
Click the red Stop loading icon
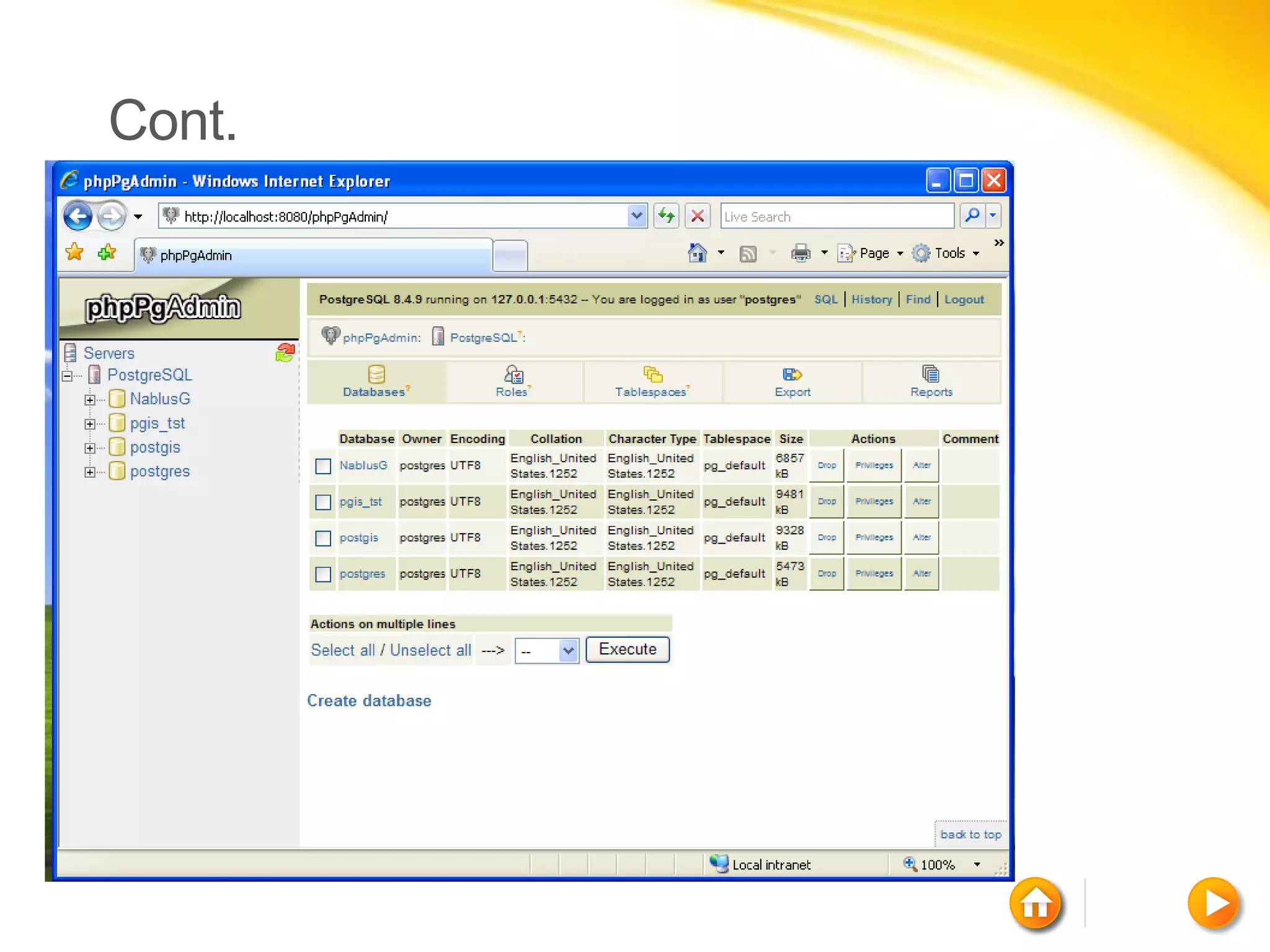(698, 216)
